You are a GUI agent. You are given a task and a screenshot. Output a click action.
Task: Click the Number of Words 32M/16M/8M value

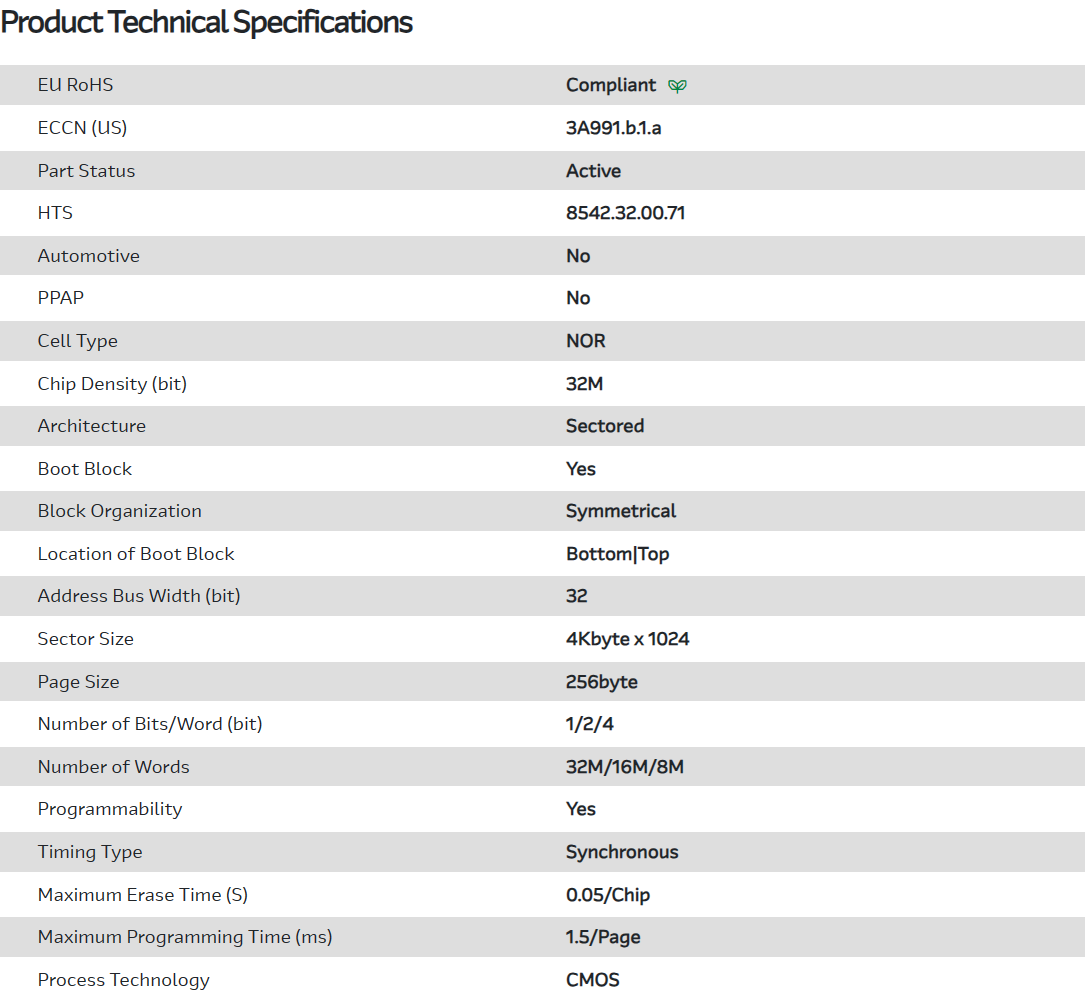click(x=624, y=767)
